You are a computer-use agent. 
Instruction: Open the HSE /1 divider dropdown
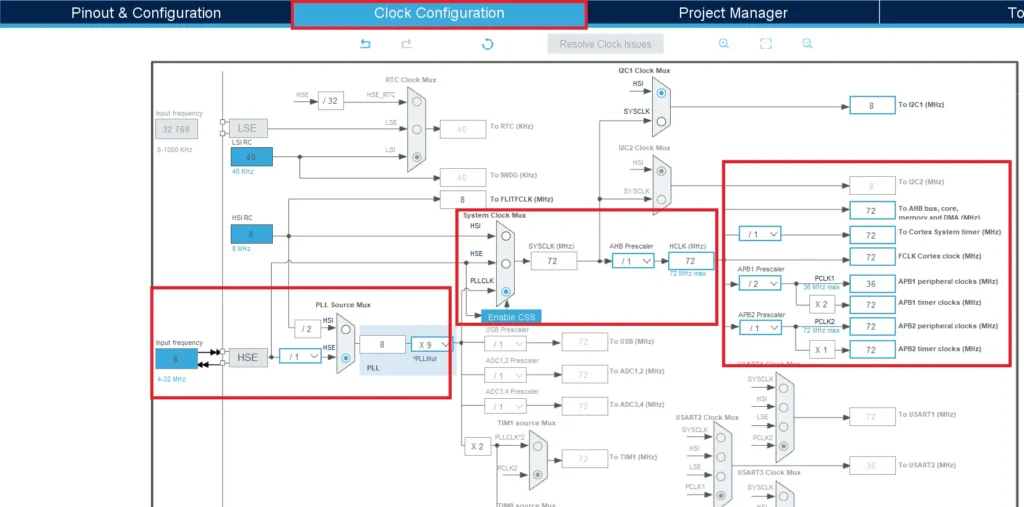(x=300, y=356)
